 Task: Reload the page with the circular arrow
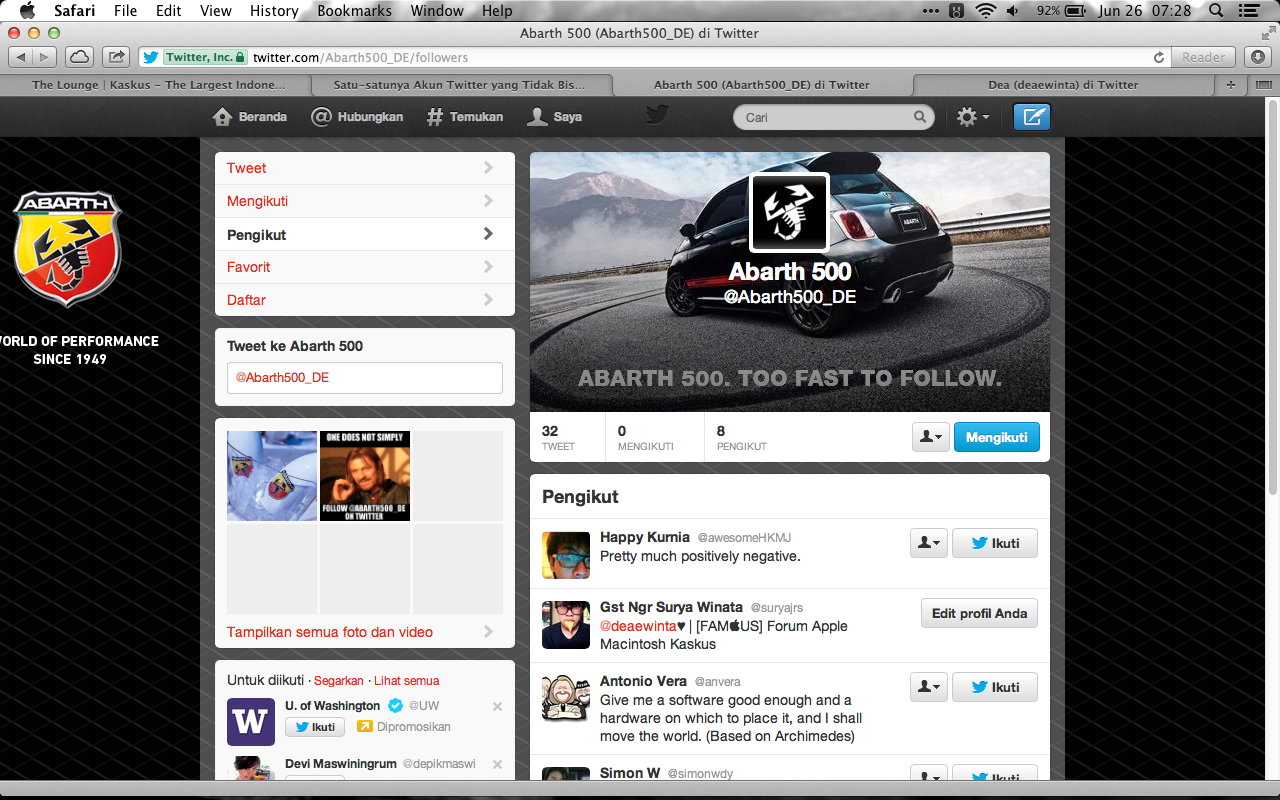pyautogui.click(x=1159, y=58)
